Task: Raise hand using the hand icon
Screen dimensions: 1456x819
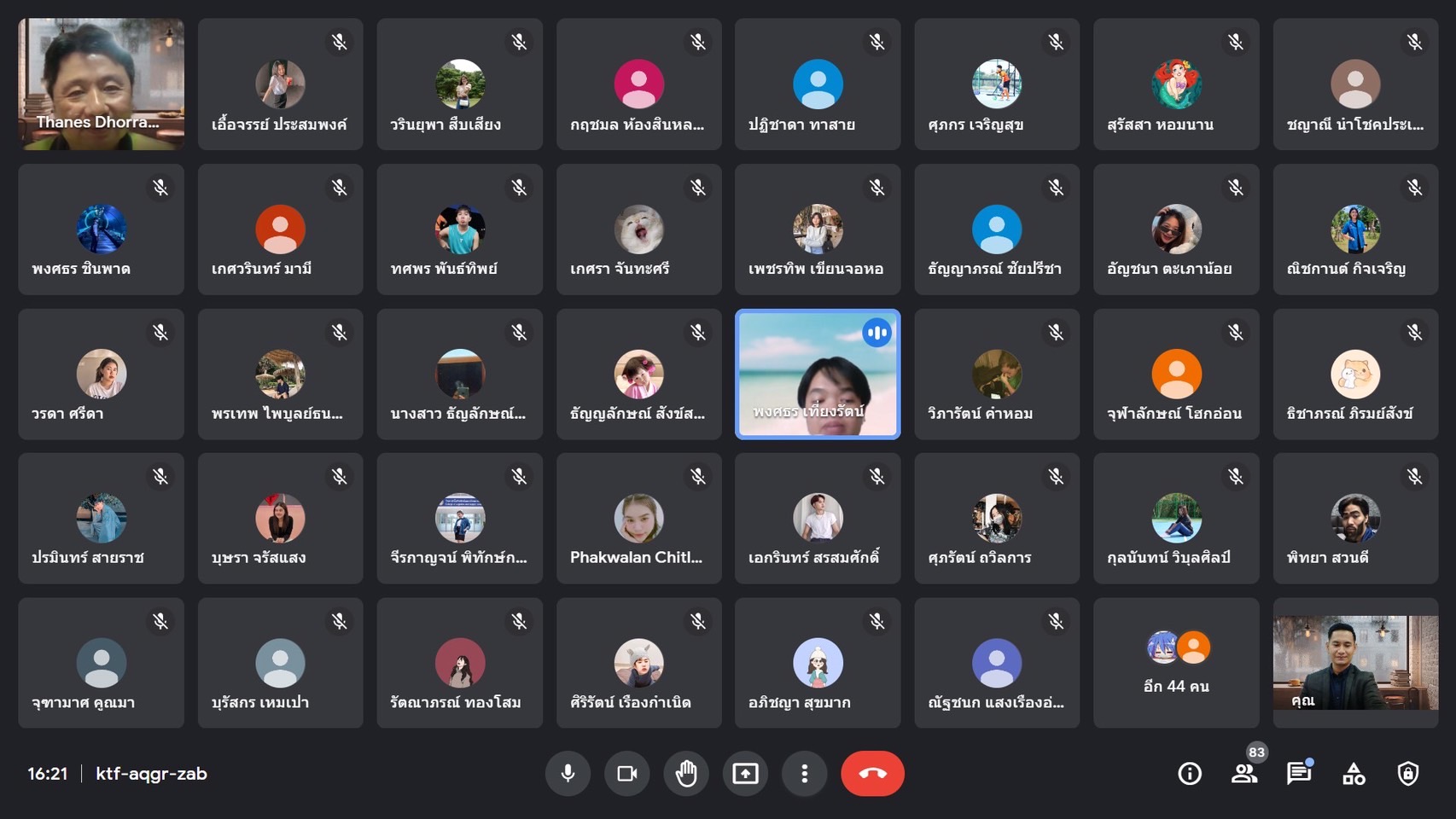Action: click(686, 774)
